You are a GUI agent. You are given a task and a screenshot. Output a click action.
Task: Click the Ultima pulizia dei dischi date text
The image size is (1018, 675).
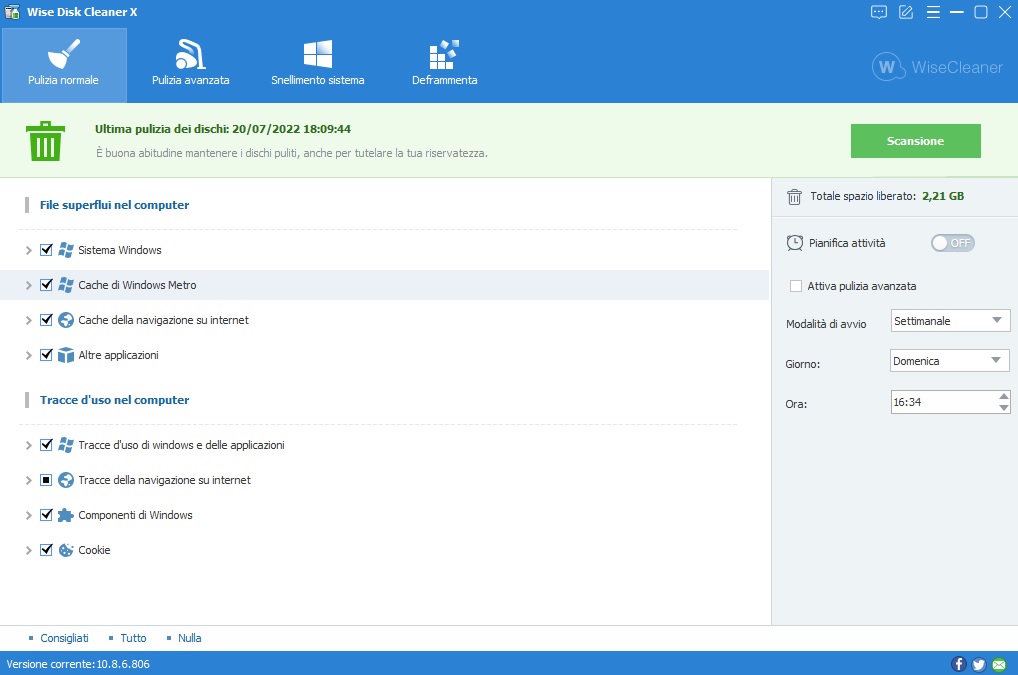tap(223, 129)
